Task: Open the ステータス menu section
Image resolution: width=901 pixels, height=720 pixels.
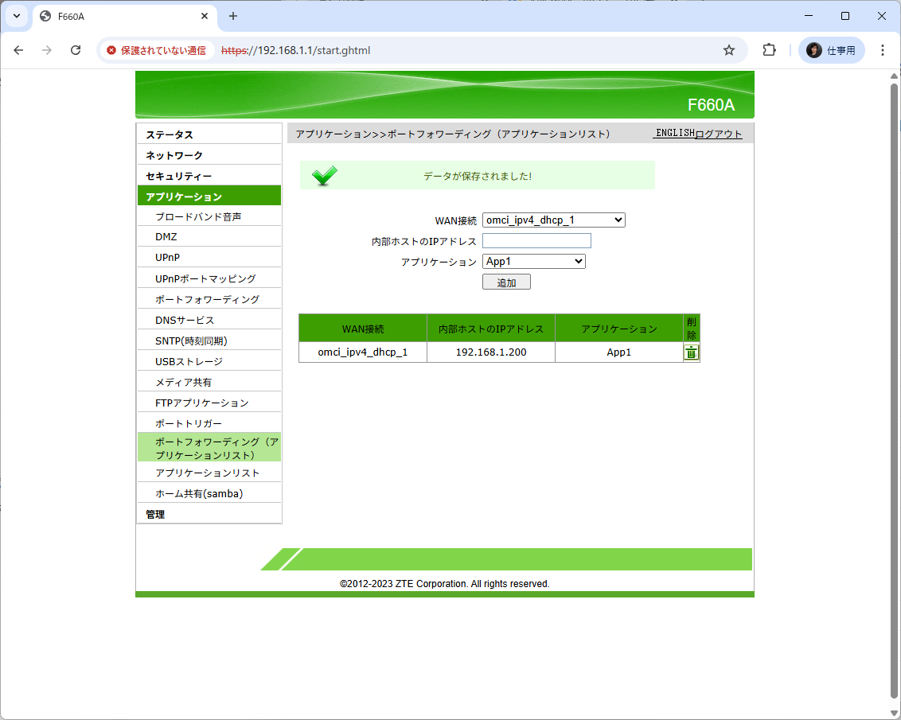Action: tap(169, 135)
